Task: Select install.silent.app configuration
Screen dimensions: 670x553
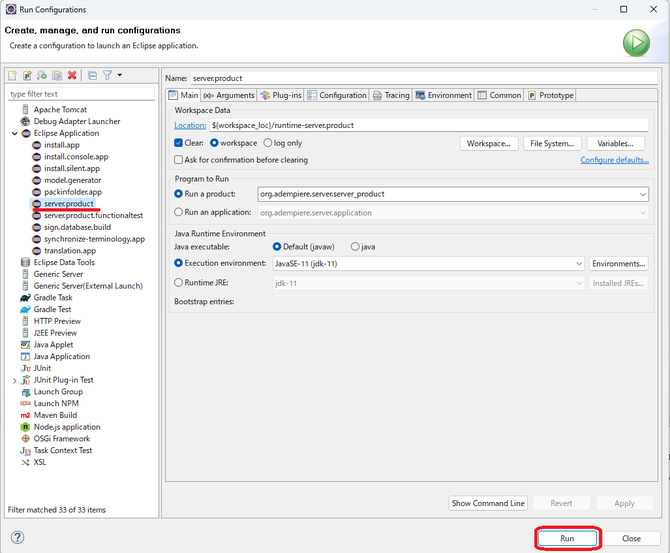Action: click(72, 168)
